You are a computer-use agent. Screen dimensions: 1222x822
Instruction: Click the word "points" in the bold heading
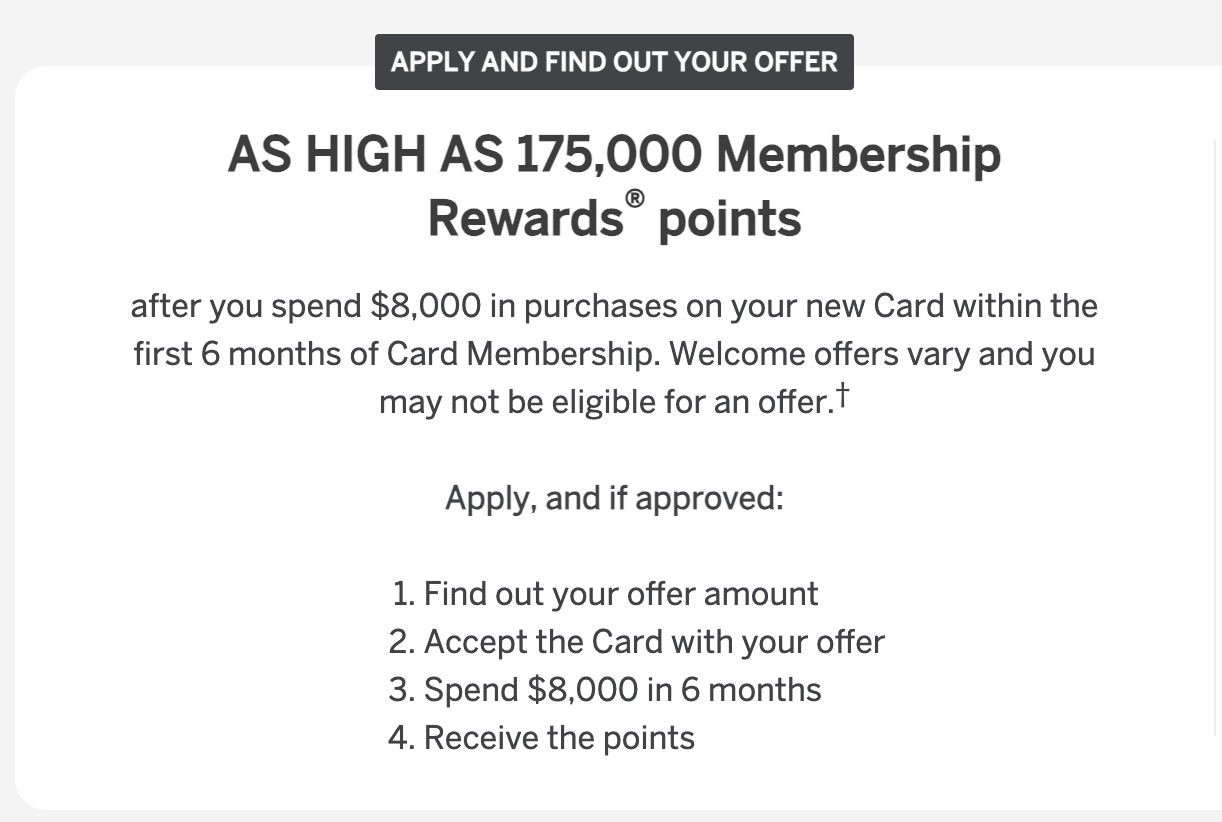pyautogui.click(x=730, y=218)
